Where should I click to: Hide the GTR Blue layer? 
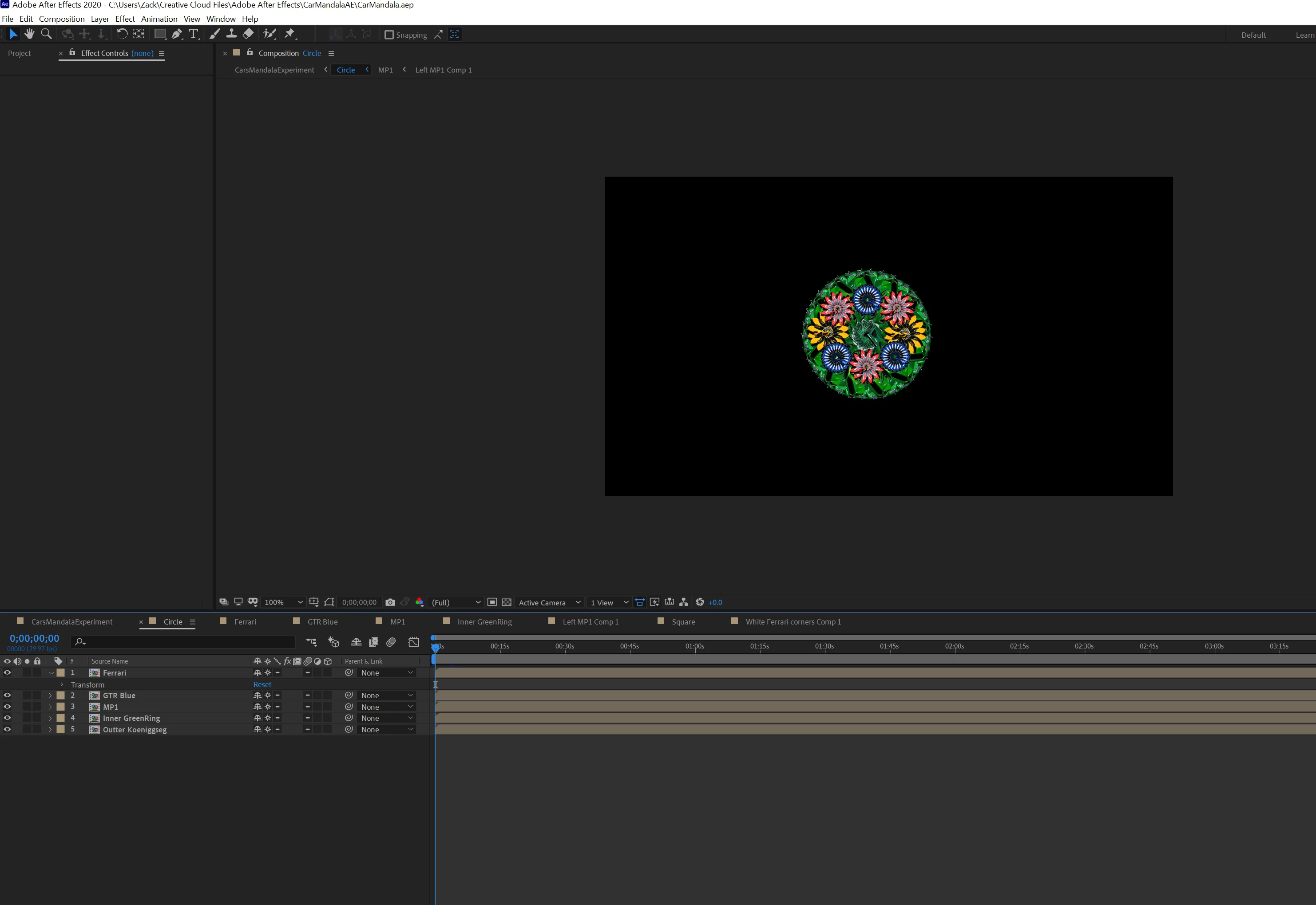point(8,695)
